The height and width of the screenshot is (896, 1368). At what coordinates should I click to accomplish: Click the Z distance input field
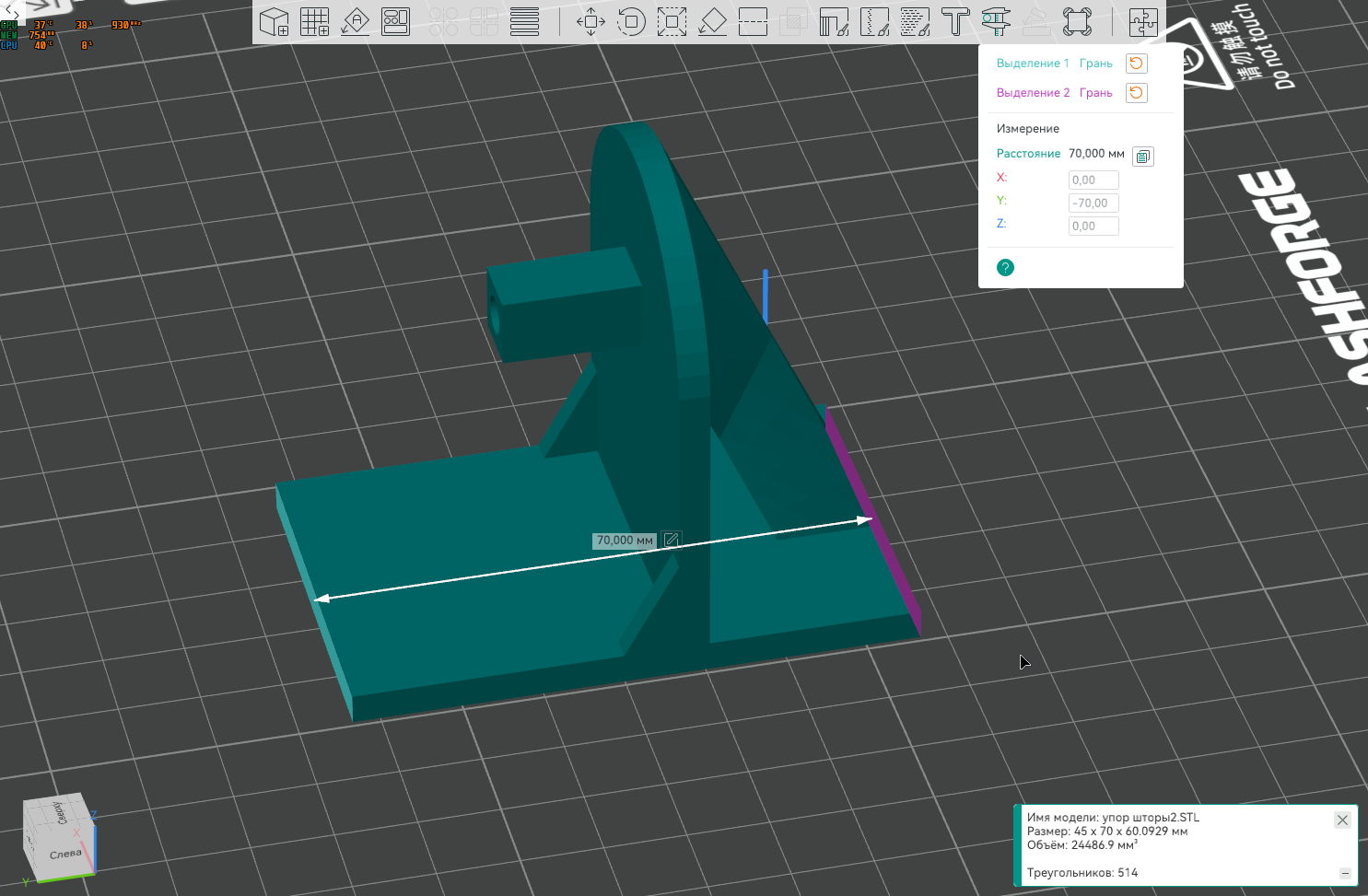1093,227
